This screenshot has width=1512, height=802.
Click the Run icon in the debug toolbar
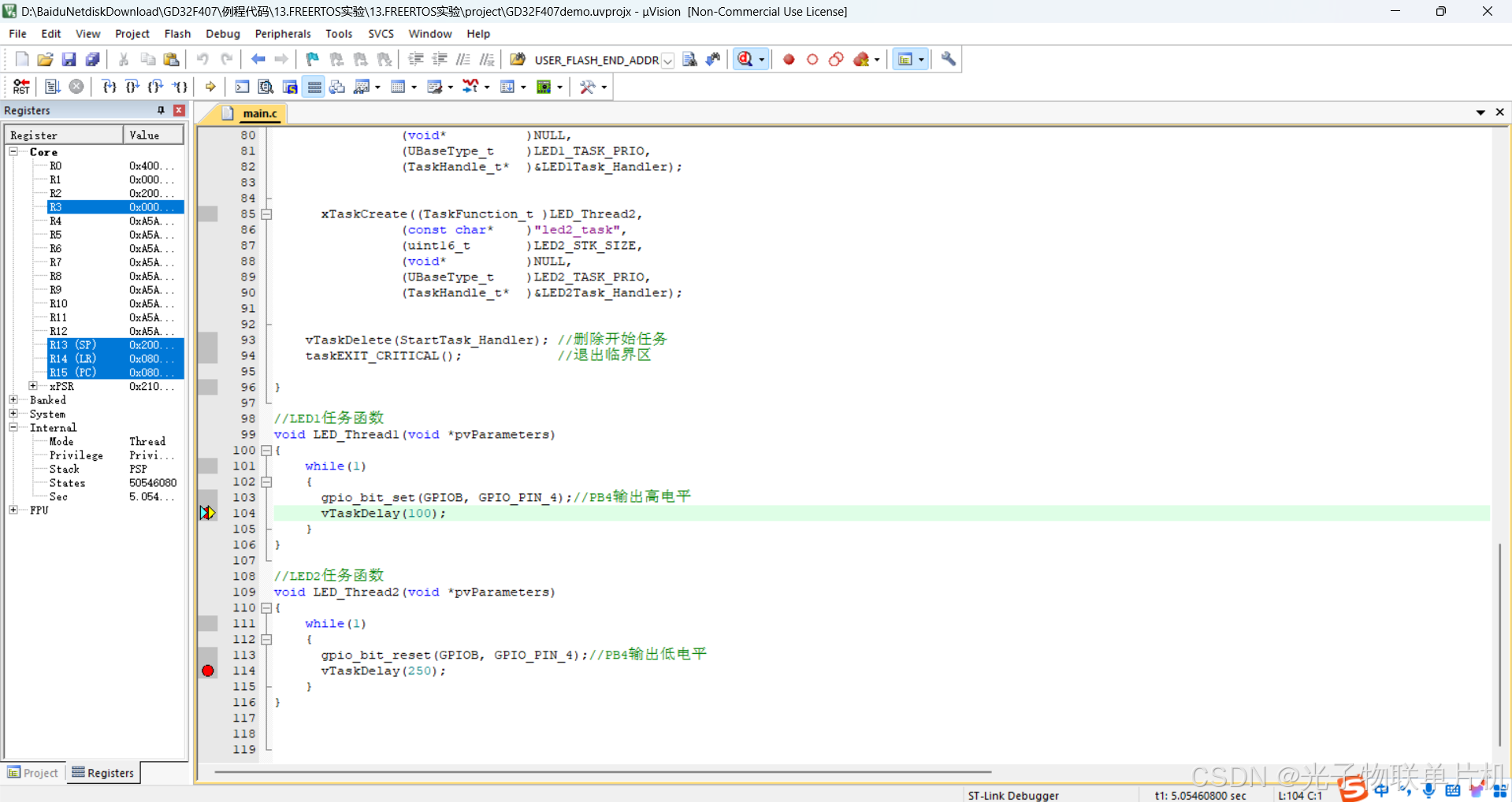click(52, 87)
